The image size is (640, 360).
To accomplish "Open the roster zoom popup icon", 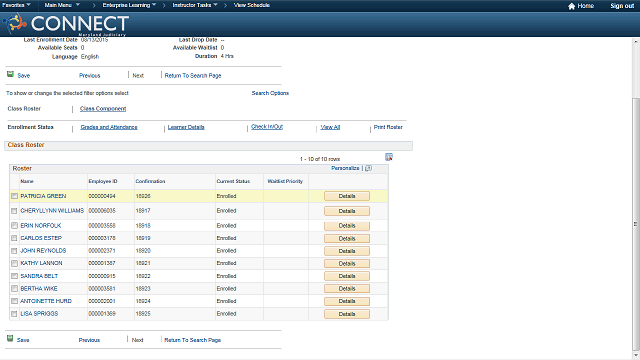I will pyautogui.click(x=368, y=168).
